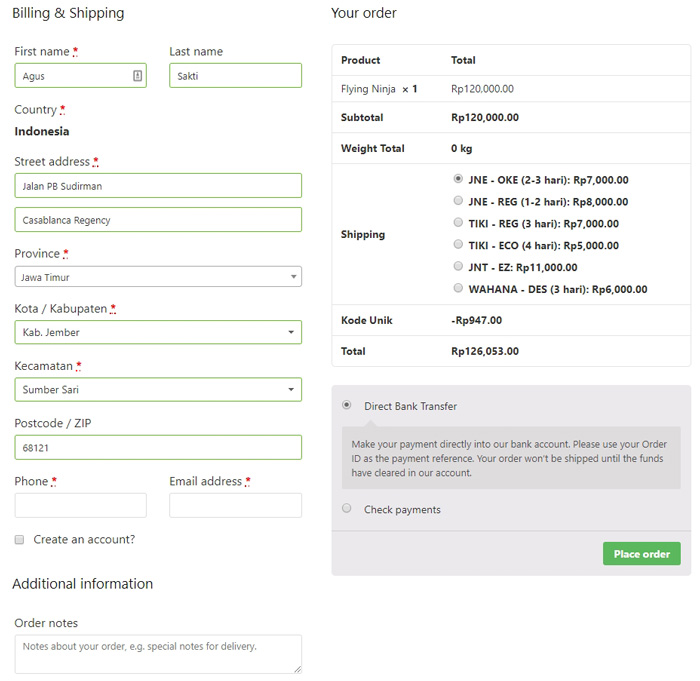Open the Province dropdown
The width and height of the screenshot is (700, 681).
pyautogui.click(x=158, y=277)
